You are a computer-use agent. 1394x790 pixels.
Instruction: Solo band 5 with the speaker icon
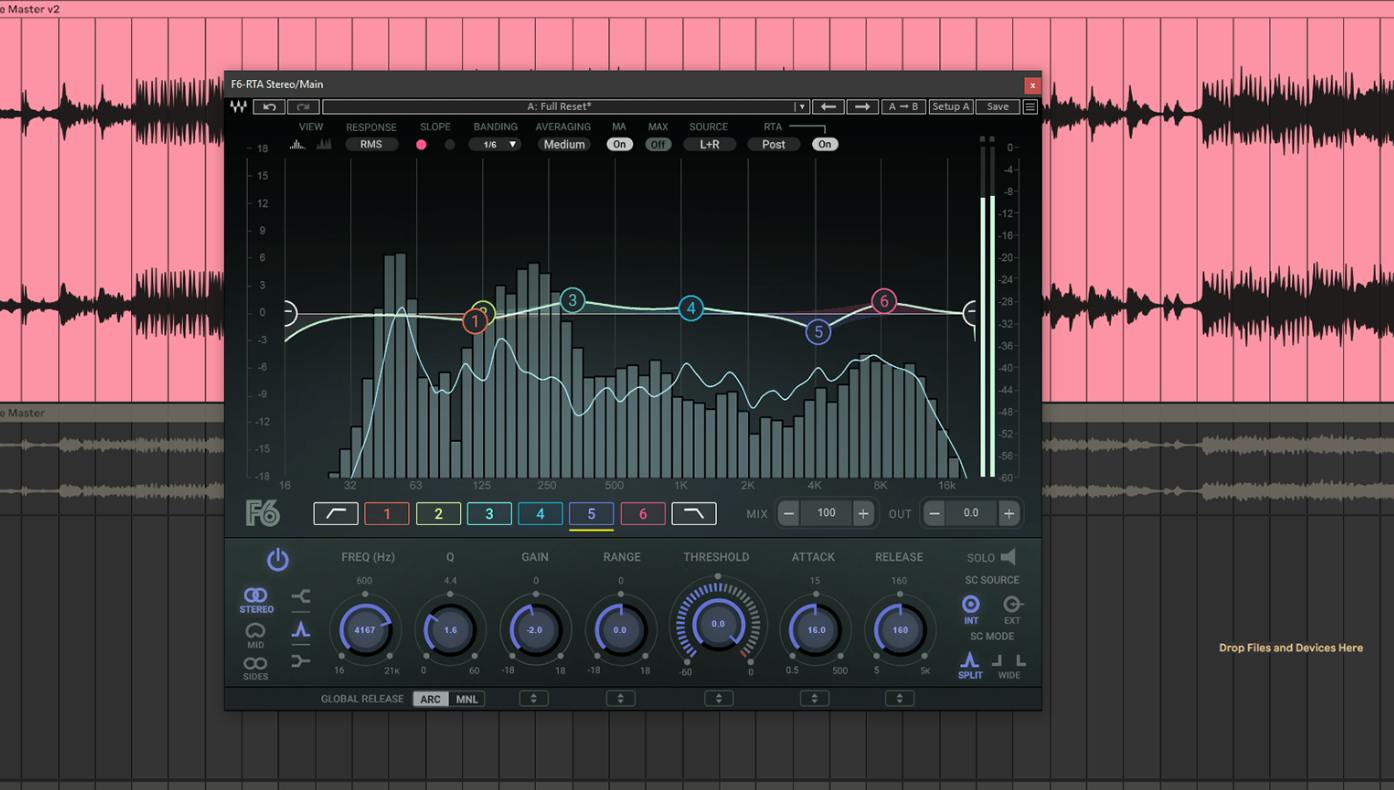click(x=1008, y=557)
